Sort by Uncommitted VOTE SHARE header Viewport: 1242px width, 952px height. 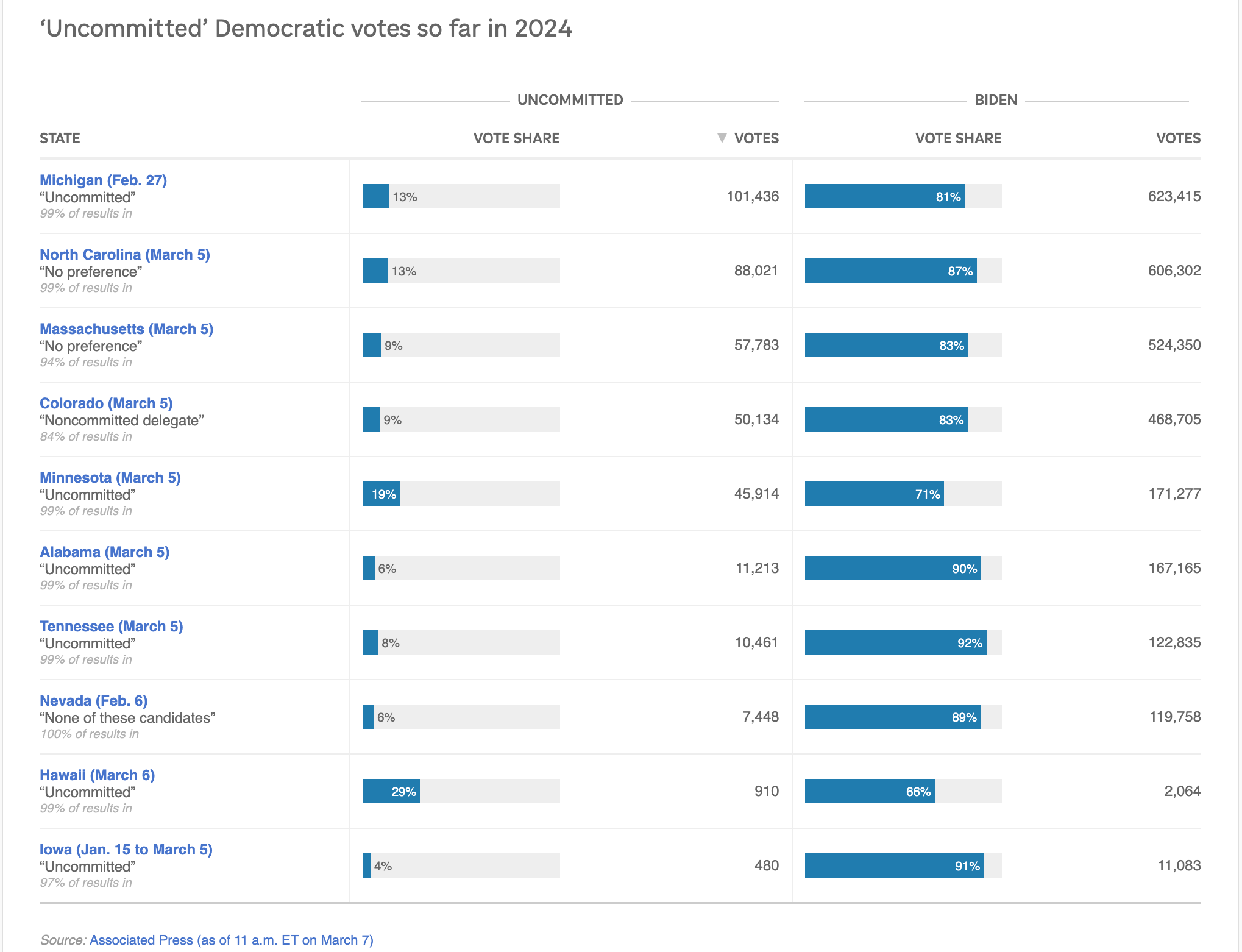coord(516,138)
